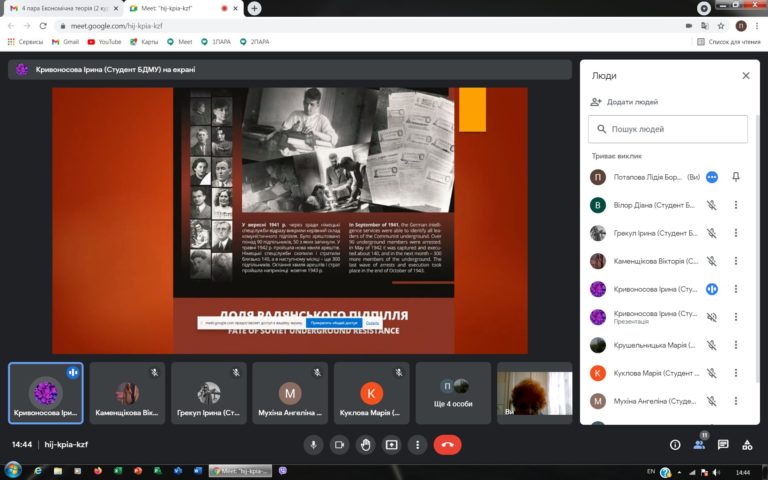
Task: Open Viber from the taskbar
Action: coord(283,471)
